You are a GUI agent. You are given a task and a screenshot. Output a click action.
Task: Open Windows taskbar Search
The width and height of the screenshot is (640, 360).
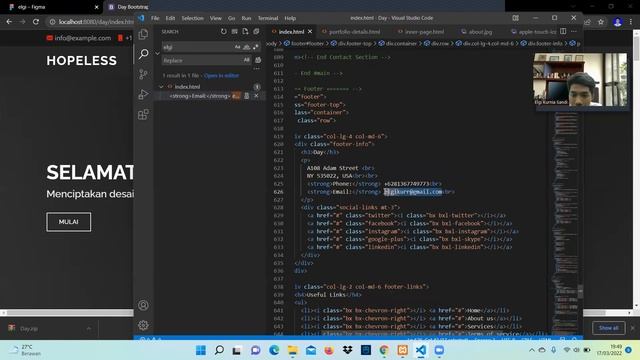[x=219, y=350]
